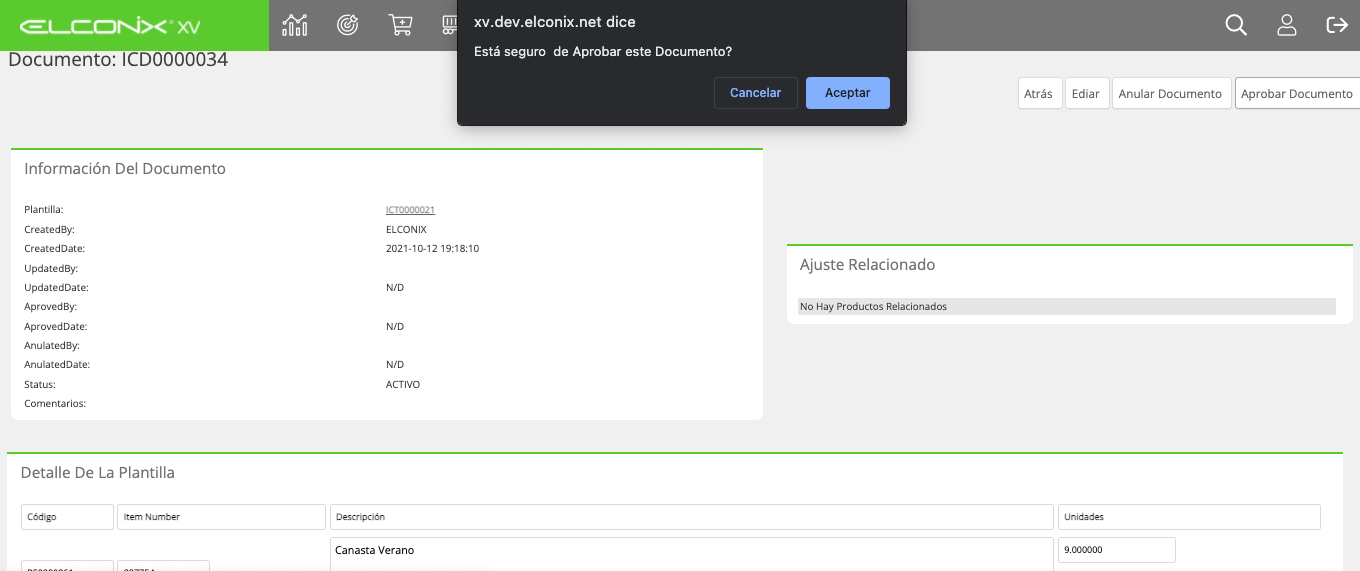
Task: Open the user profile icon
Action: tap(1287, 25)
